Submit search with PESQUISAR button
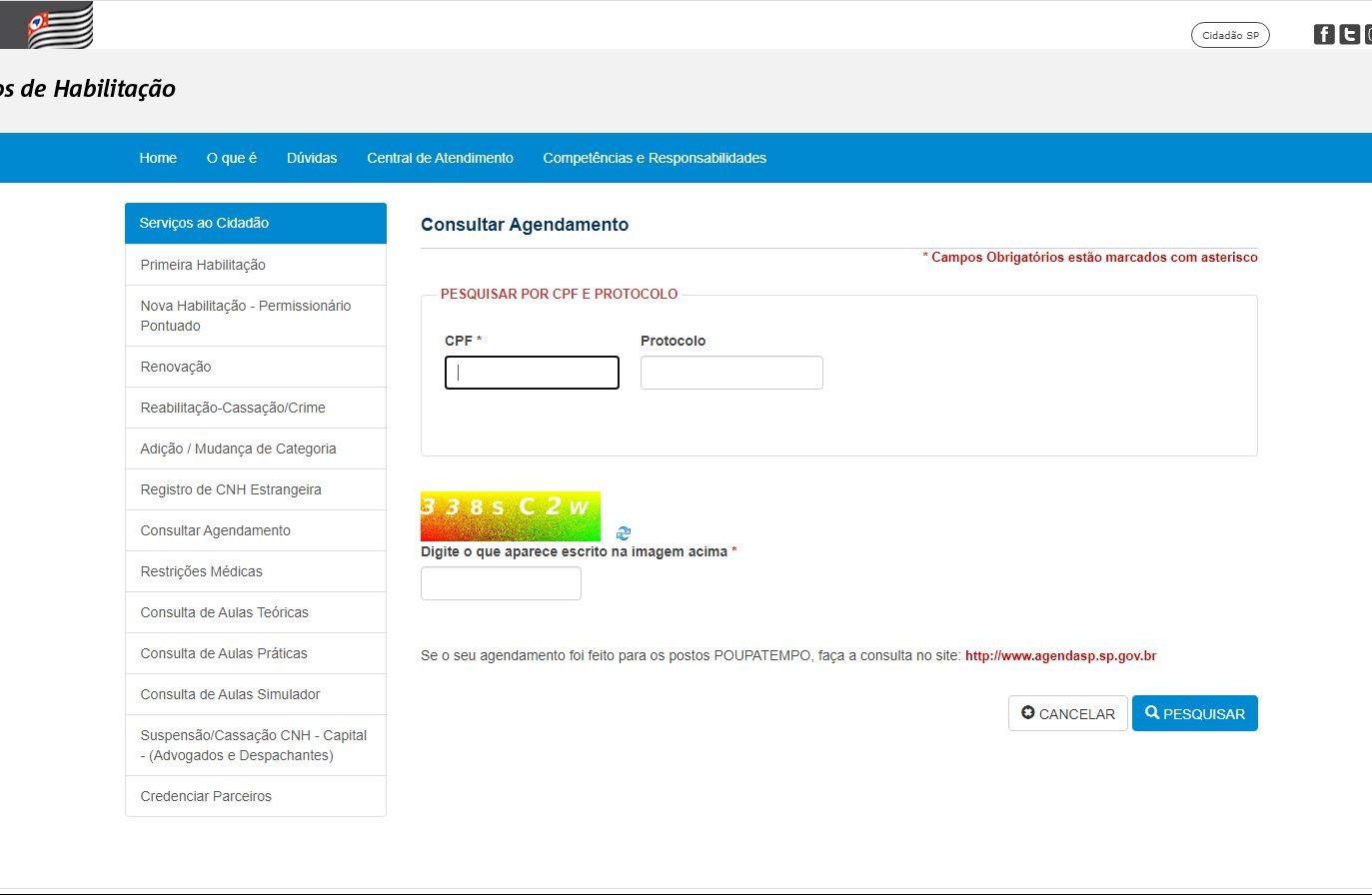 click(x=1195, y=713)
